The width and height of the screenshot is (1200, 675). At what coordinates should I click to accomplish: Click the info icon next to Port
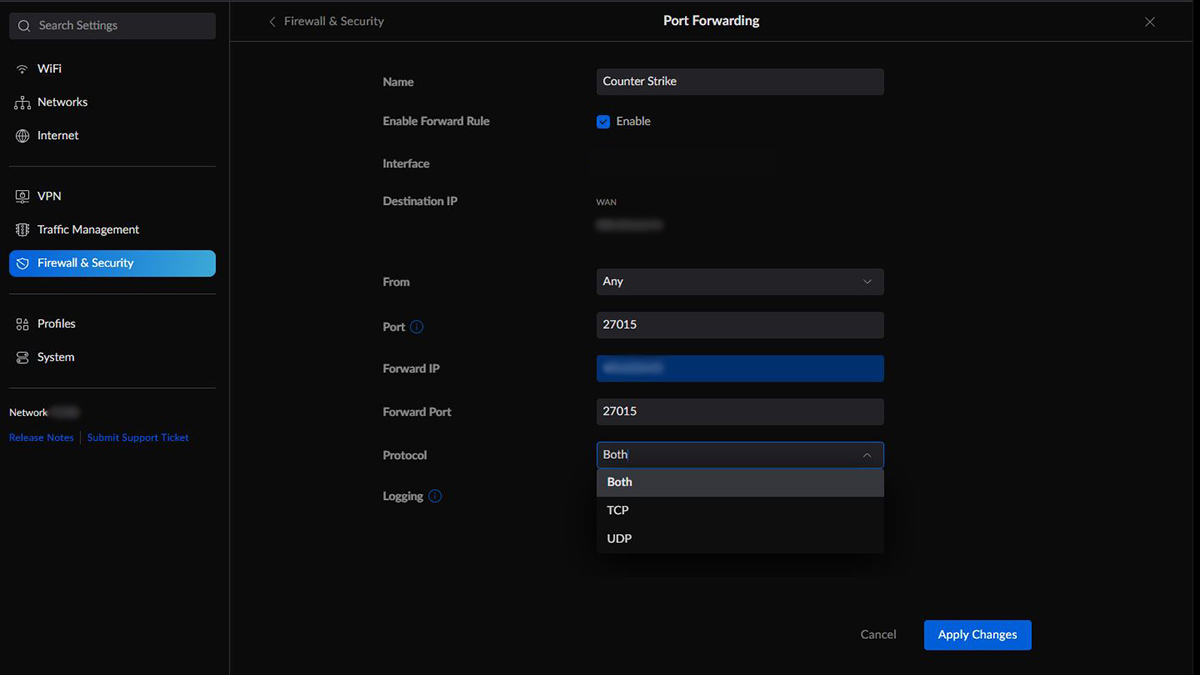pos(418,327)
